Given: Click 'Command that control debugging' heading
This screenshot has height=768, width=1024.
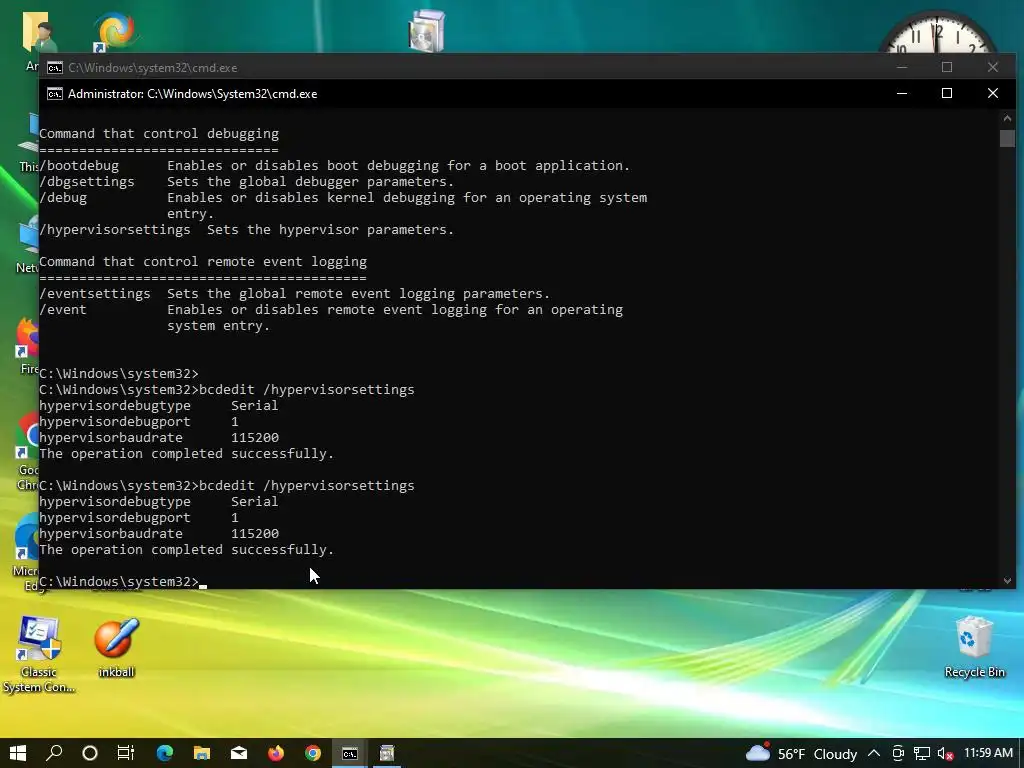Looking at the screenshot, I should 159,134.
